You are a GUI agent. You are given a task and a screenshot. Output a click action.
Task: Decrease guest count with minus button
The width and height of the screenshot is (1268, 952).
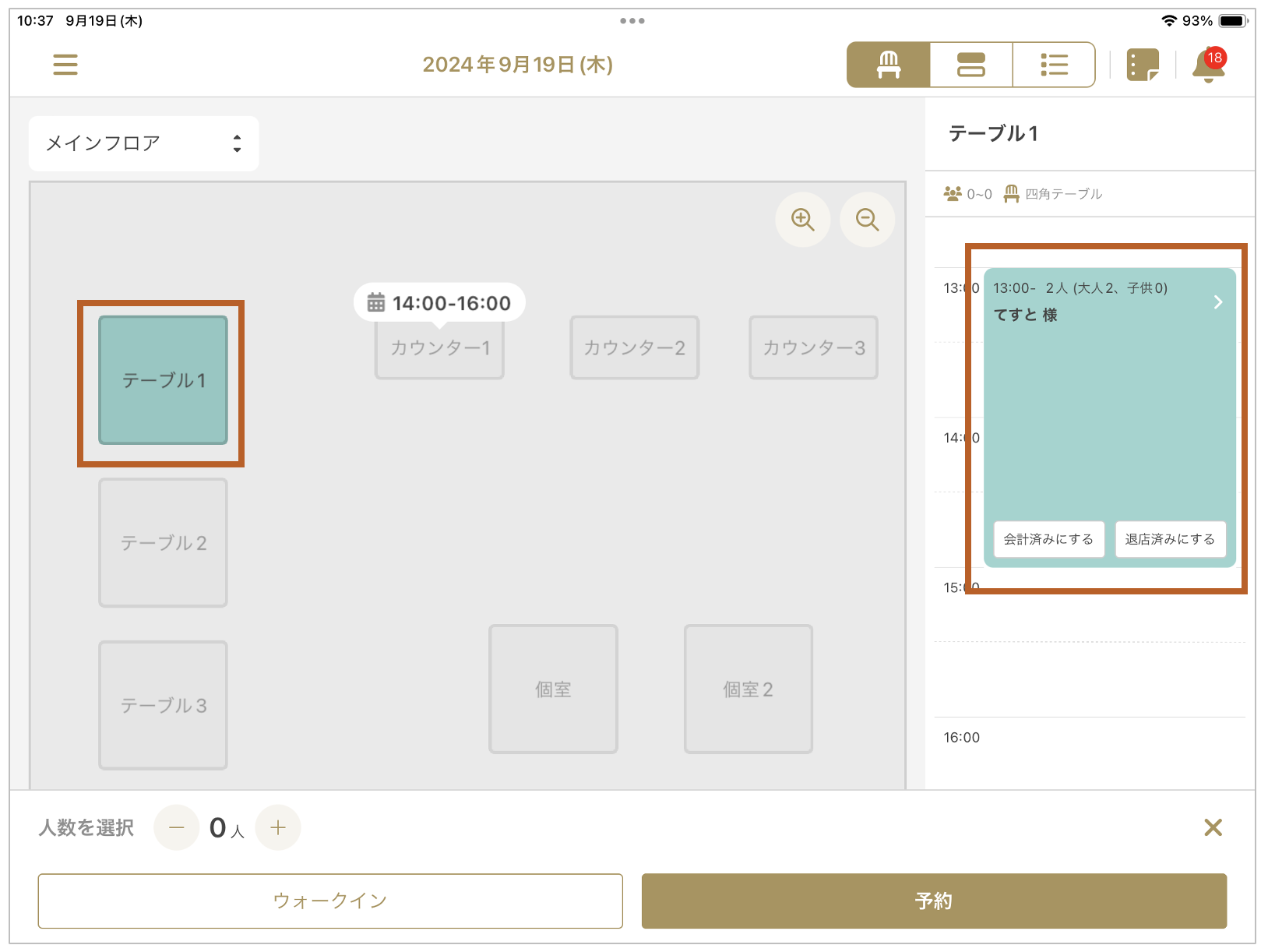click(177, 827)
